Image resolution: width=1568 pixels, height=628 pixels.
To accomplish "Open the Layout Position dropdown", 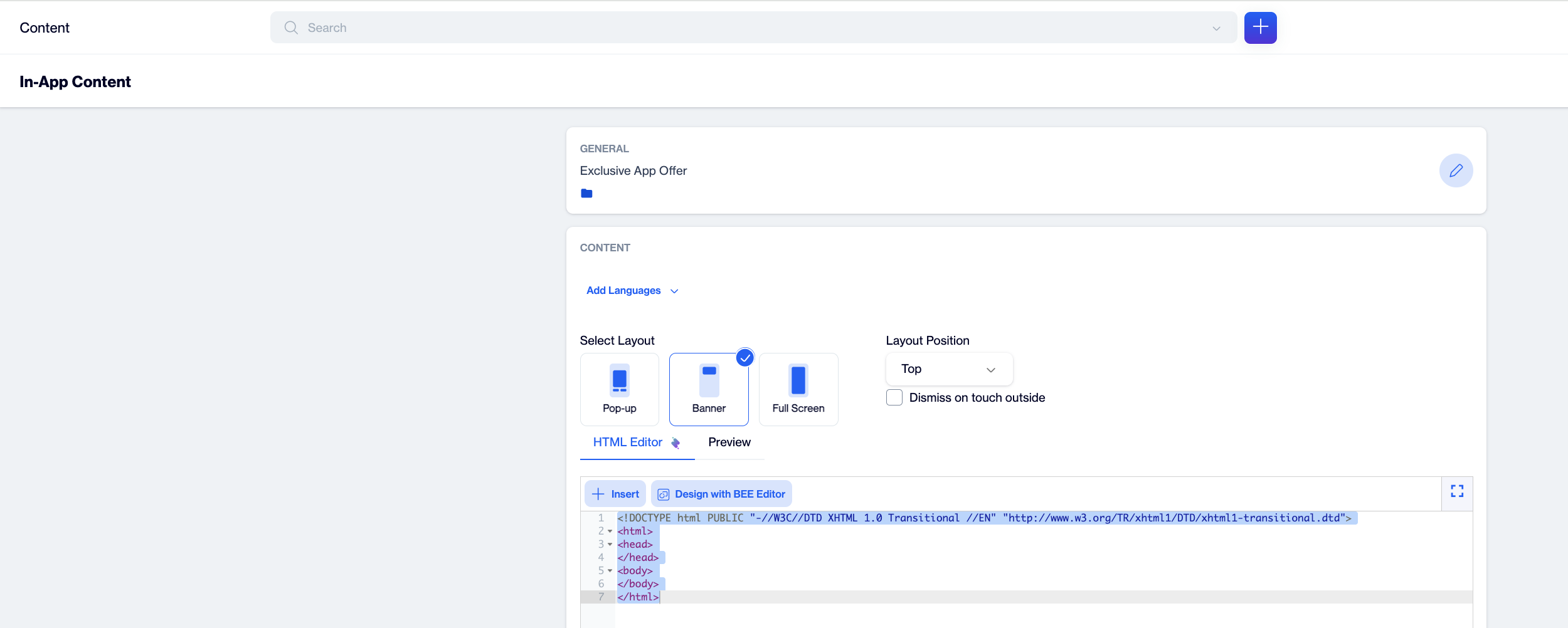I will (x=949, y=369).
